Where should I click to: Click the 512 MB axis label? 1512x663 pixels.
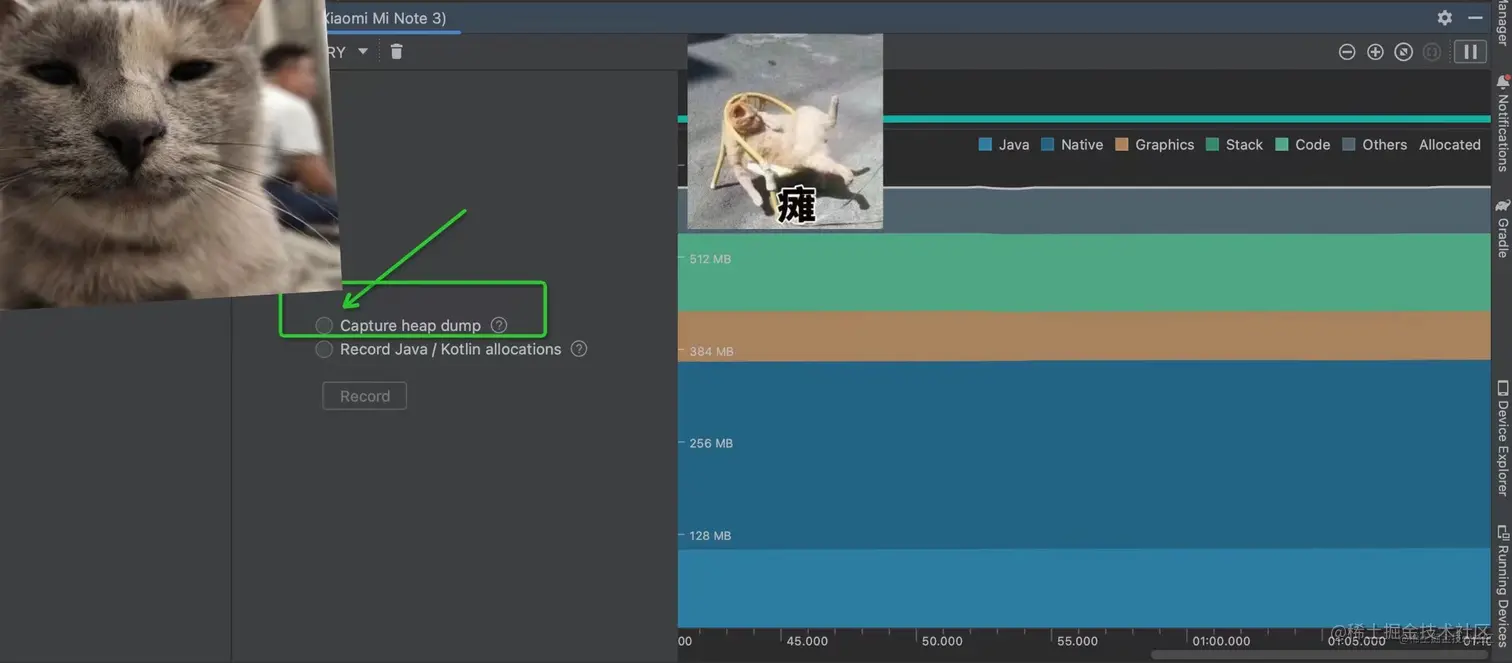[710, 259]
